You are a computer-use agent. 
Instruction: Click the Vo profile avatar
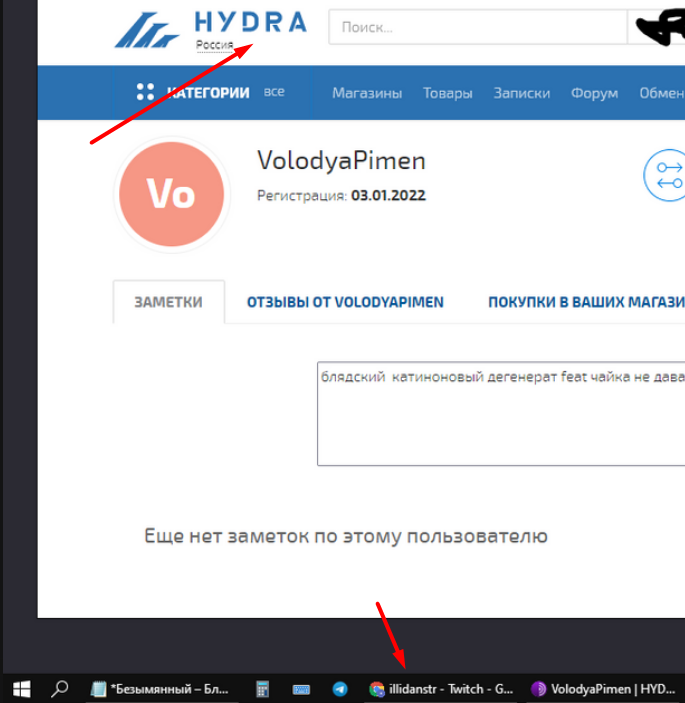coord(171,195)
